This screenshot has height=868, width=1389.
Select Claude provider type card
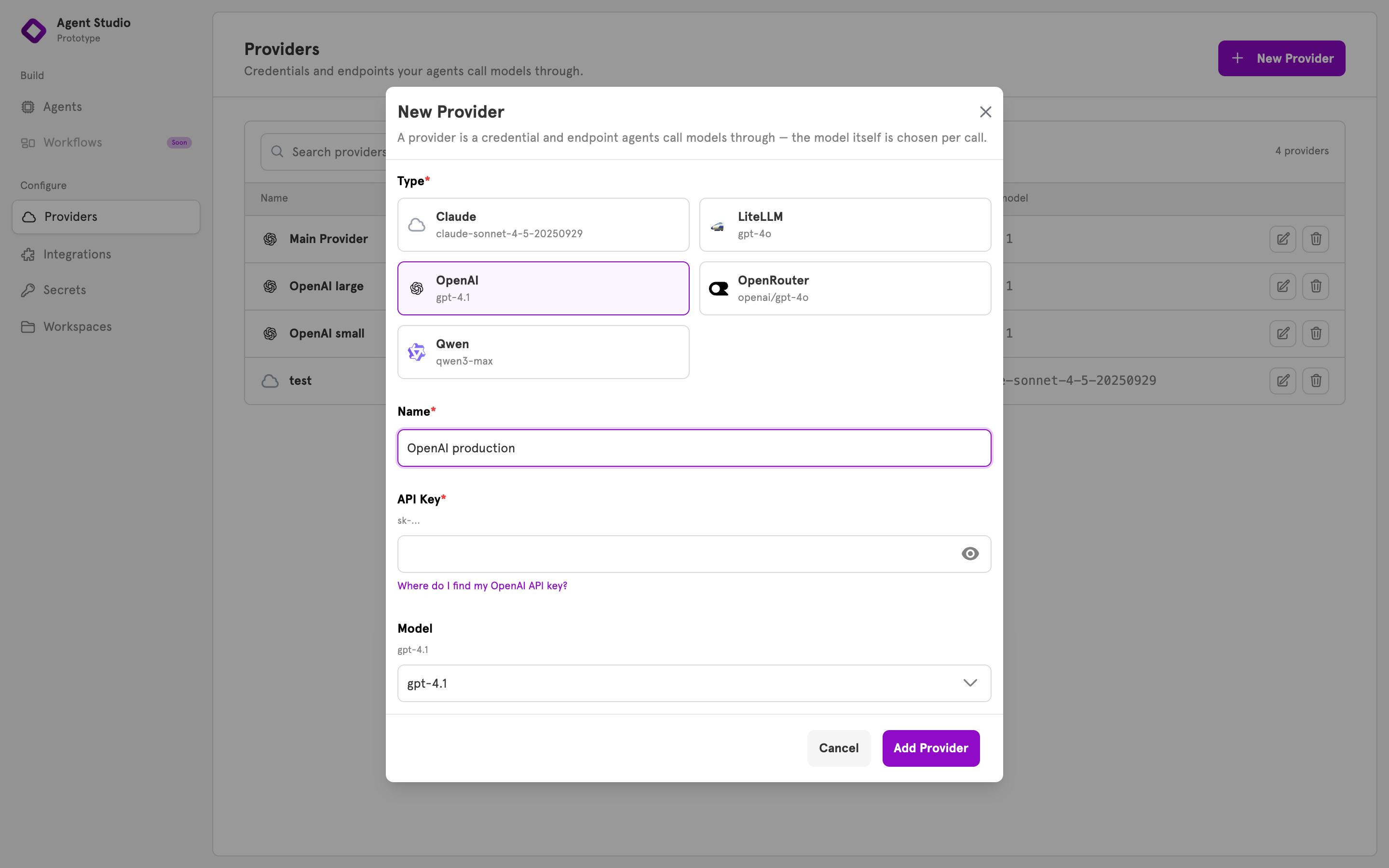(543, 224)
